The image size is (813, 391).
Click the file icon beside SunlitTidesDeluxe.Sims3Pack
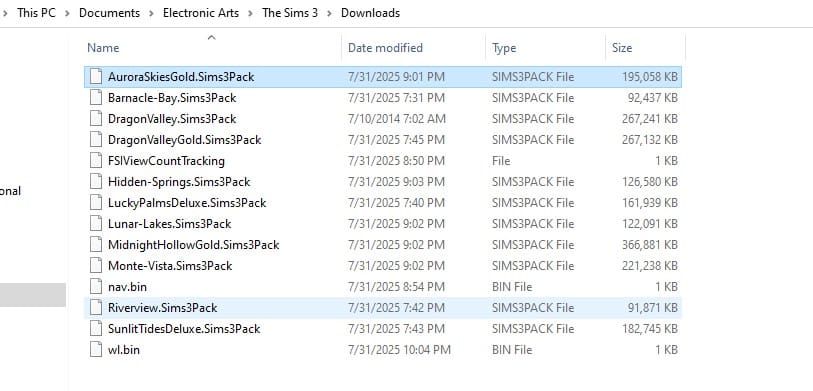click(x=96, y=329)
